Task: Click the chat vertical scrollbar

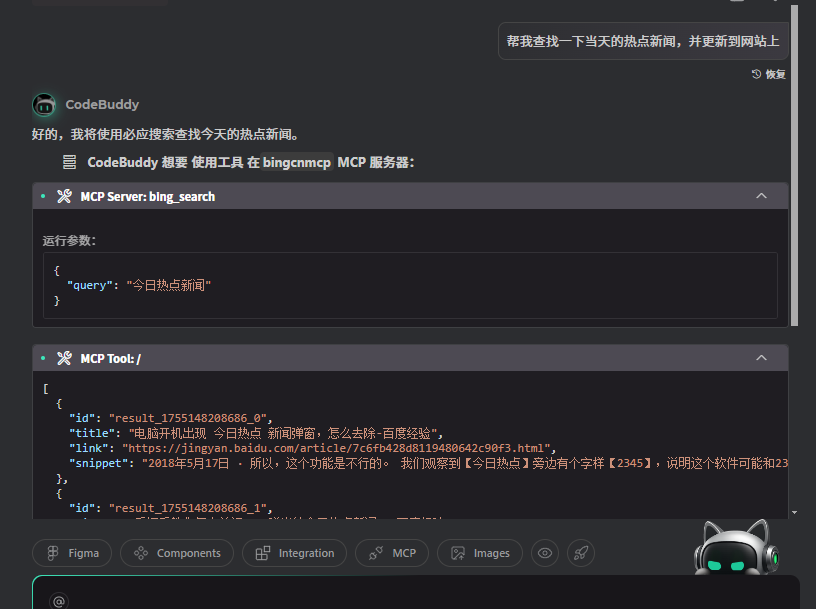Action: click(794, 166)
